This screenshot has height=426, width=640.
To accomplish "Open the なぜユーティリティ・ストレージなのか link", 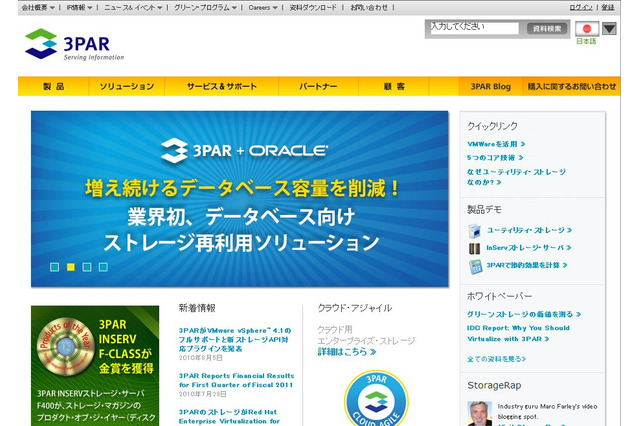I will point(516,177).
